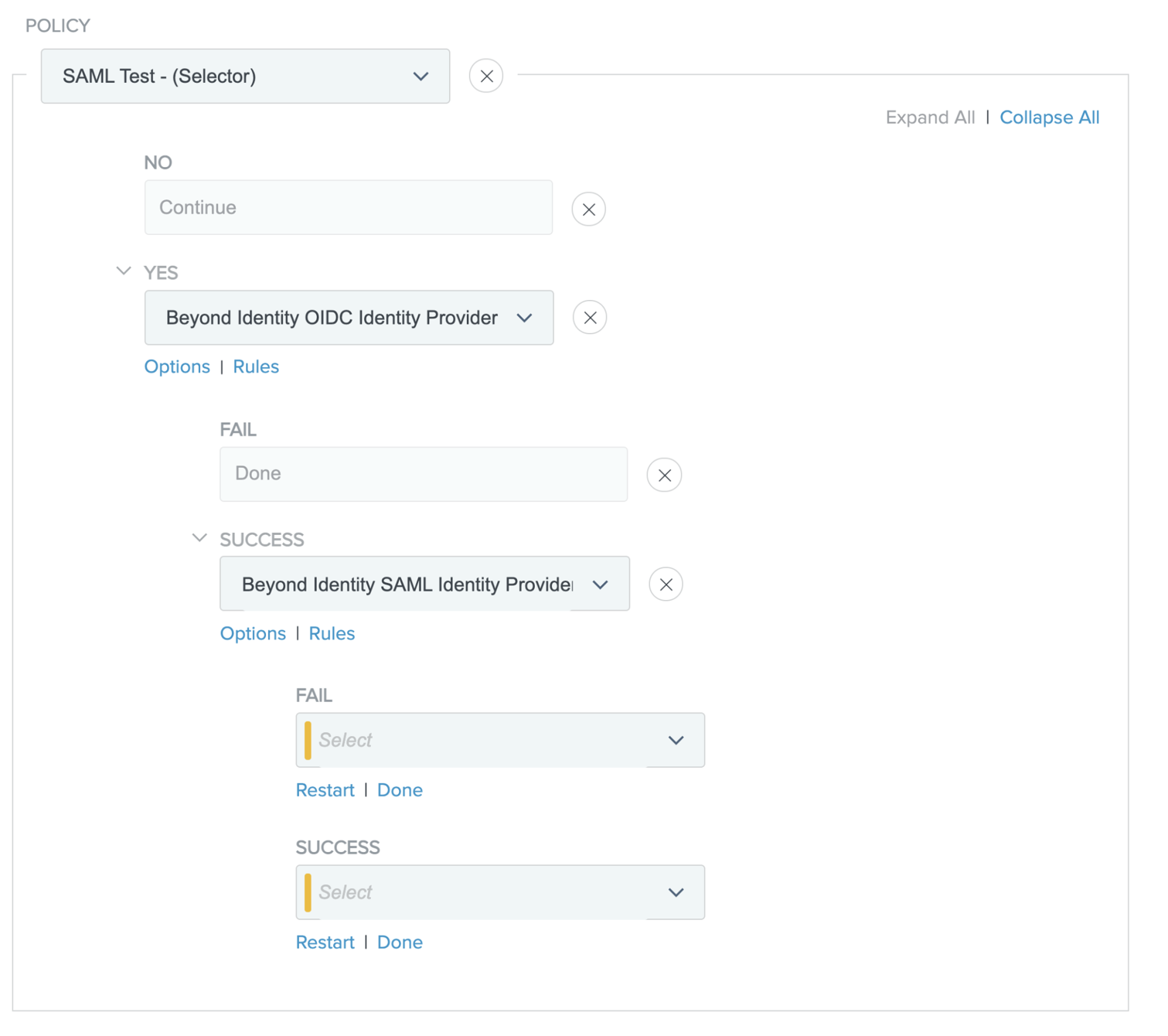The width and height of the screenshot is (1168, 1036).
Task: Clear the NO branch Continue action
Action: [588, 209]
